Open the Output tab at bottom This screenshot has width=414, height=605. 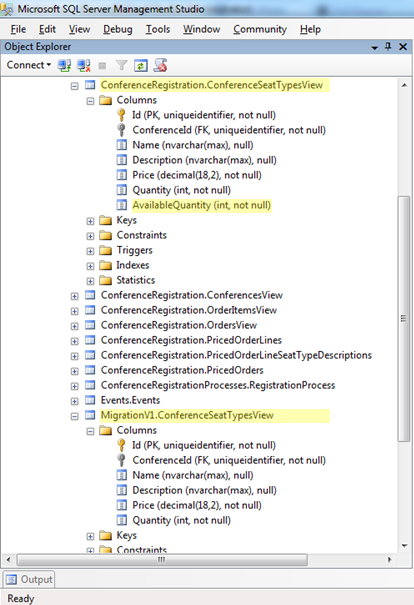pos(29,579)
